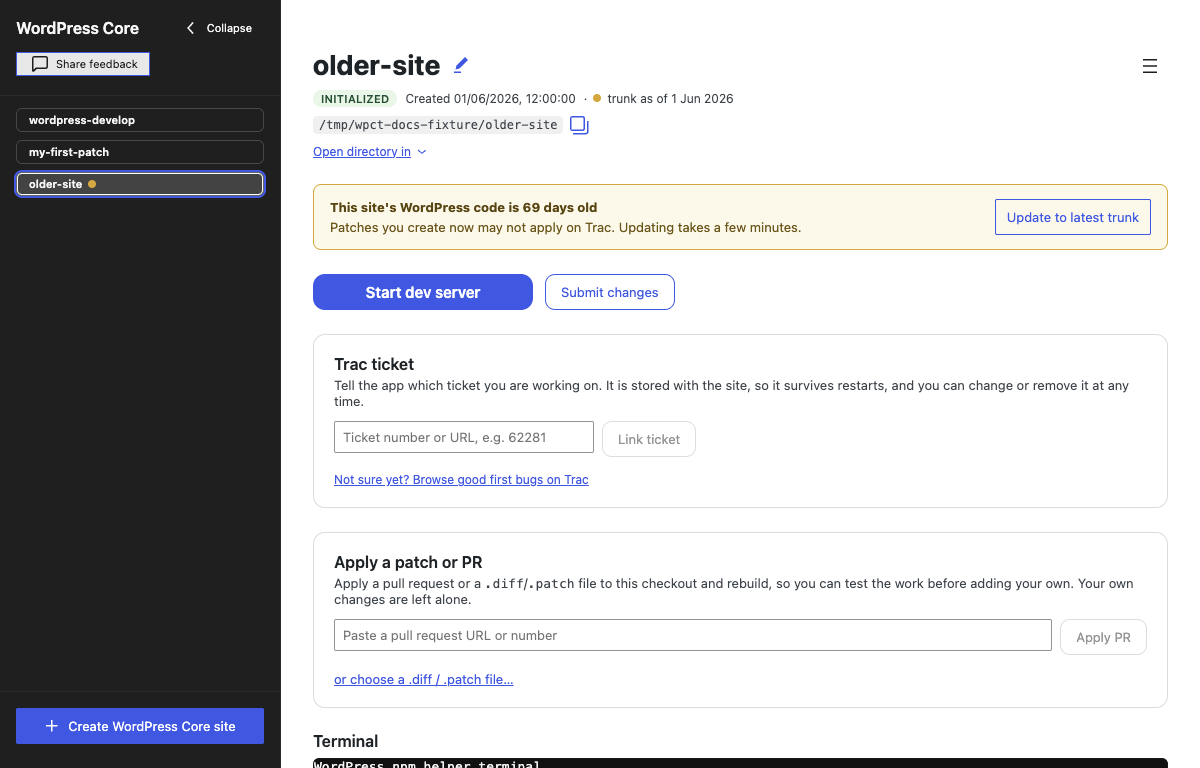Click the Link ticket button
Image resolution: width=1200 pixels, height=768 pixels.
[x=649, y=439]
